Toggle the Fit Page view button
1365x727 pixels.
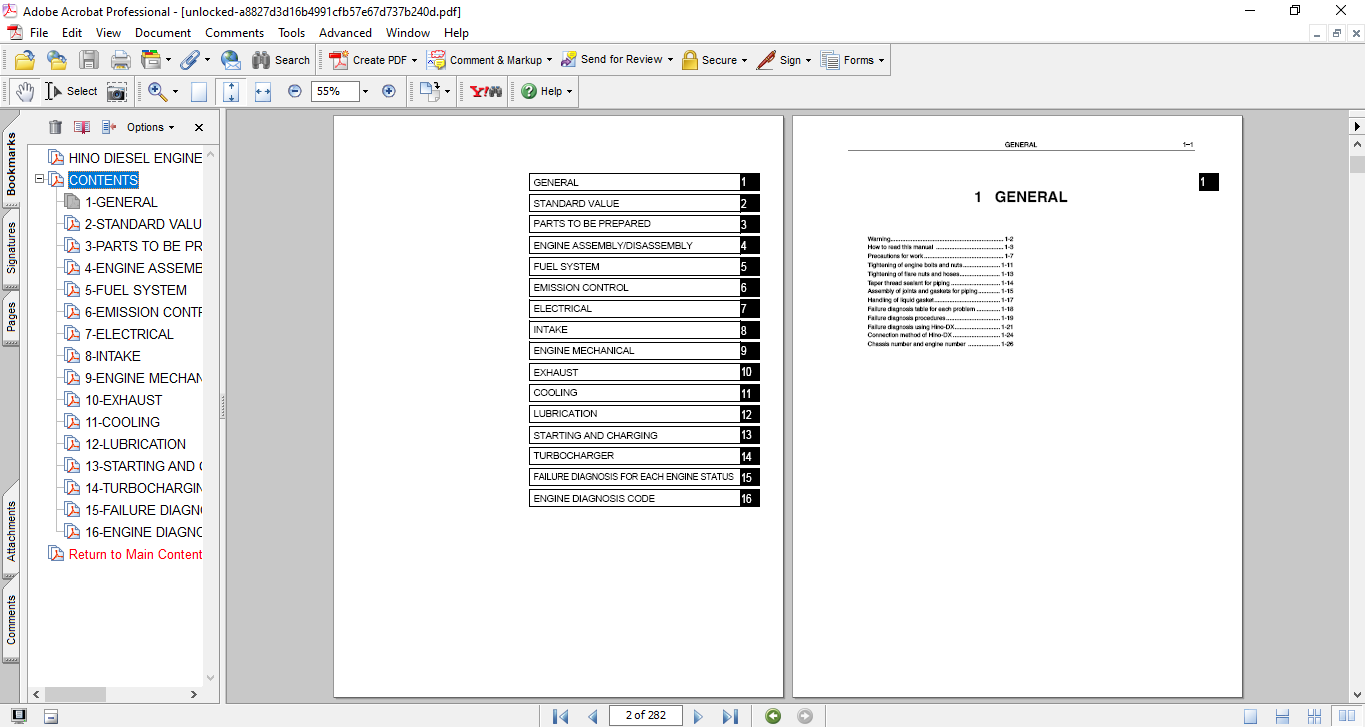231,91
